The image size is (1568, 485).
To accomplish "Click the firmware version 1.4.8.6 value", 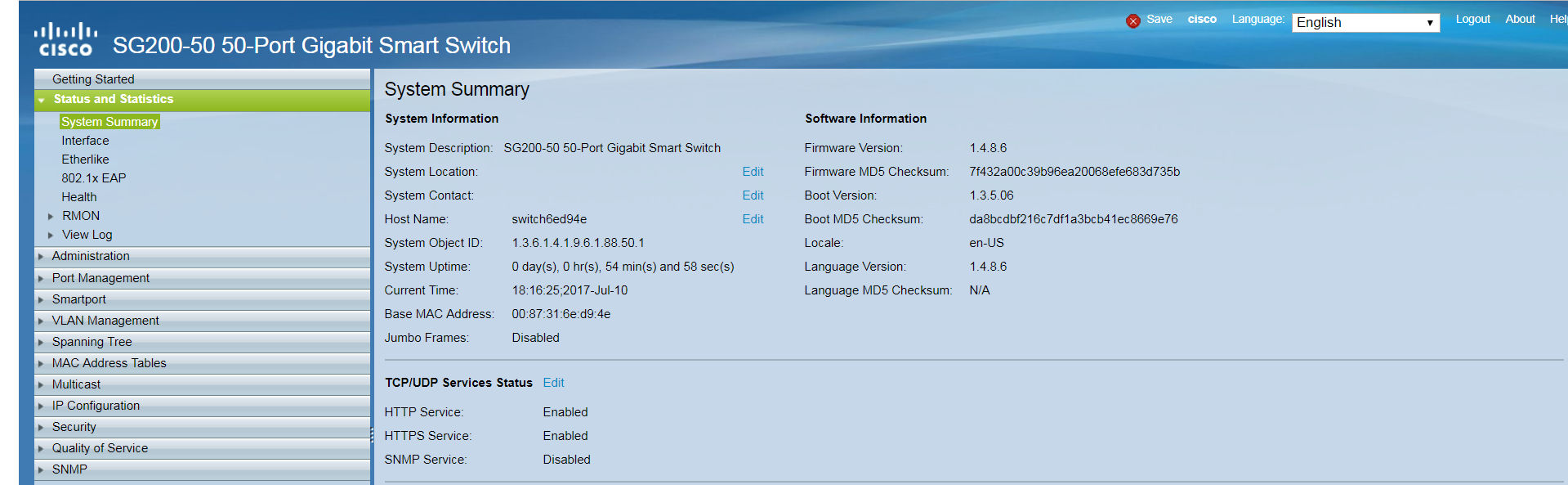I will coord(988,148).
